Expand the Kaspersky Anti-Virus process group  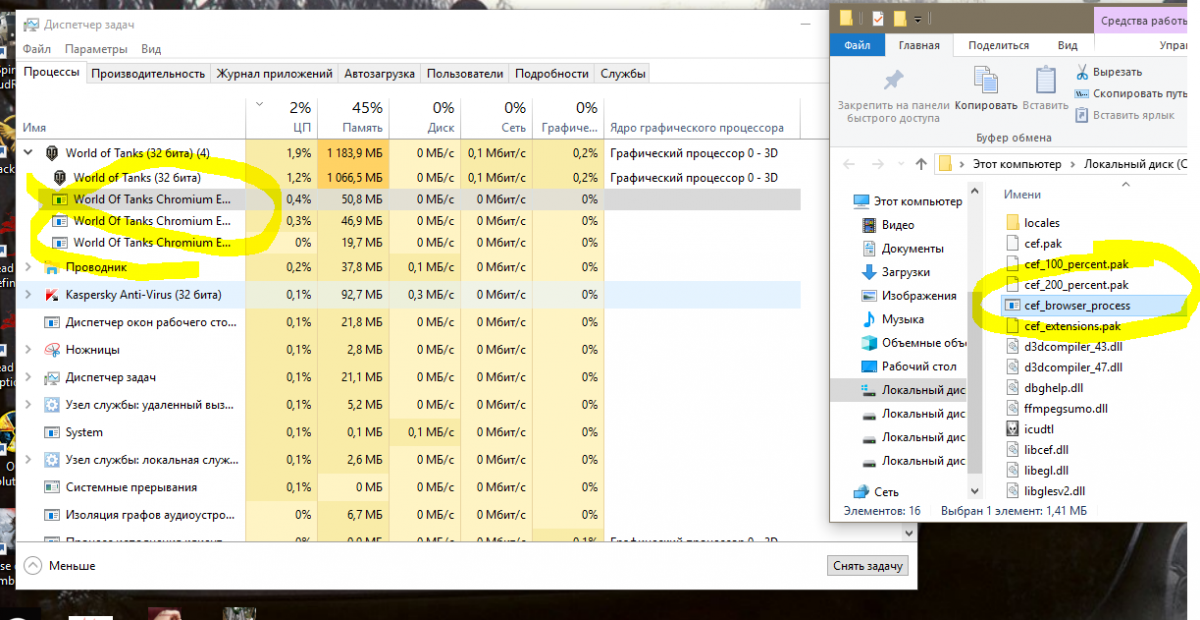point(29,295)
